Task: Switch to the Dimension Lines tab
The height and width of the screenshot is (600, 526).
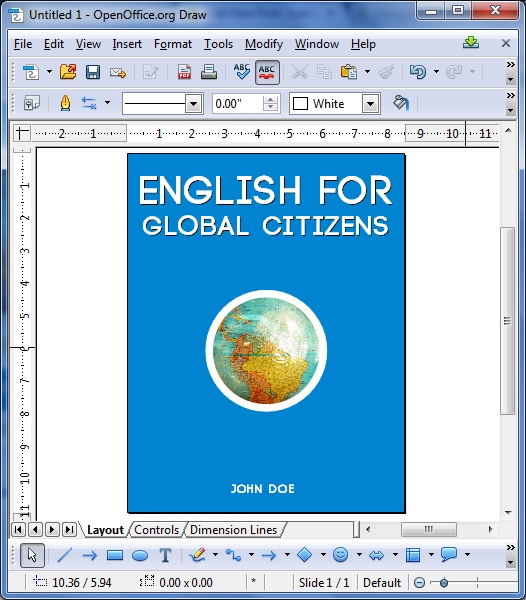Action: [x=233, y=530]
